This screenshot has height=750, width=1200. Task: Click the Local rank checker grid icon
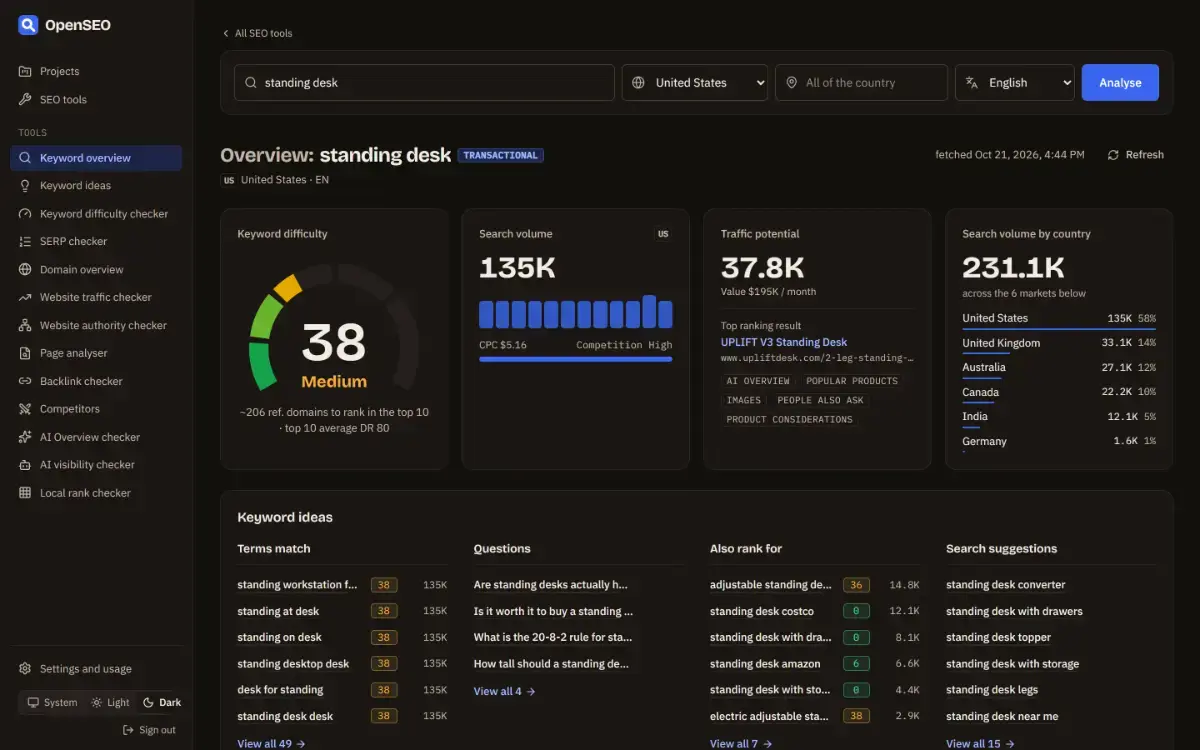pos(25,493)
